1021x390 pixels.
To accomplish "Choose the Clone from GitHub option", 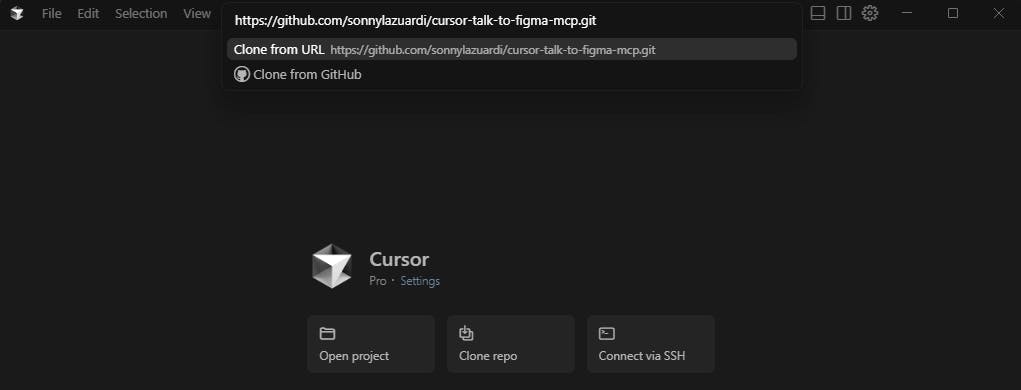I will click(512, 74).
